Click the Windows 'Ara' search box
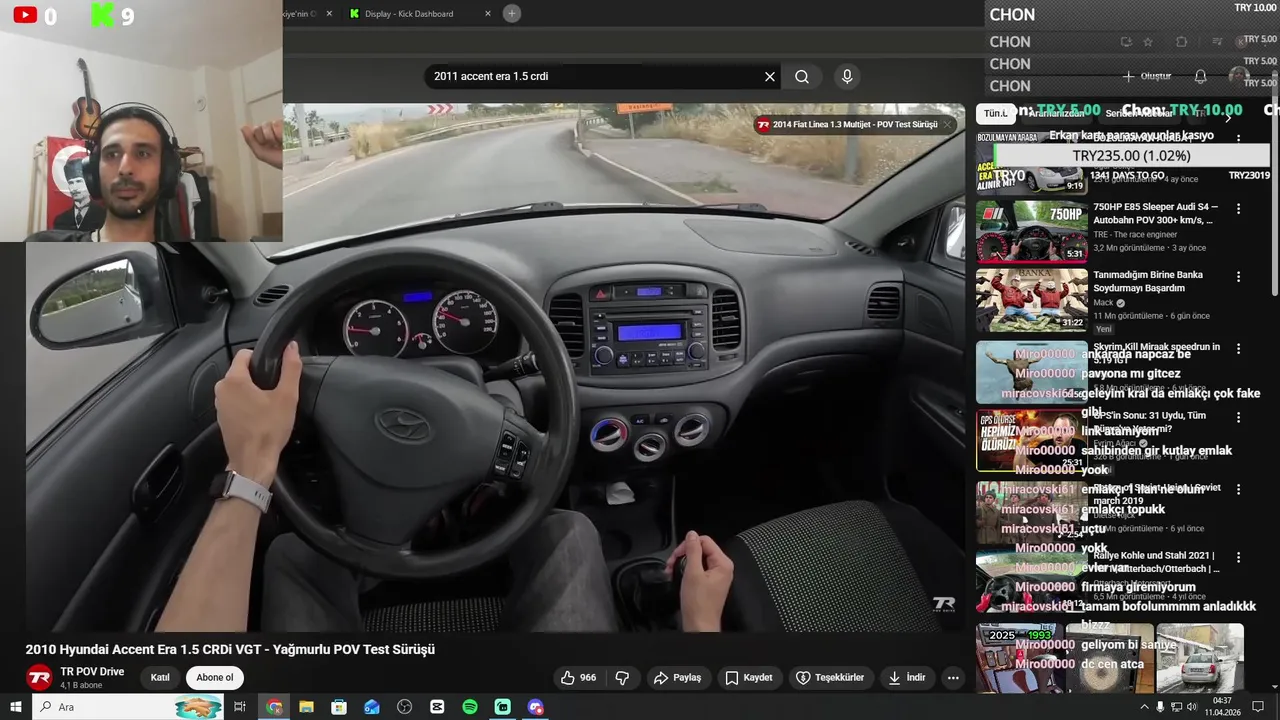Viewport: 1280px width, 720px height. [127, 707]
